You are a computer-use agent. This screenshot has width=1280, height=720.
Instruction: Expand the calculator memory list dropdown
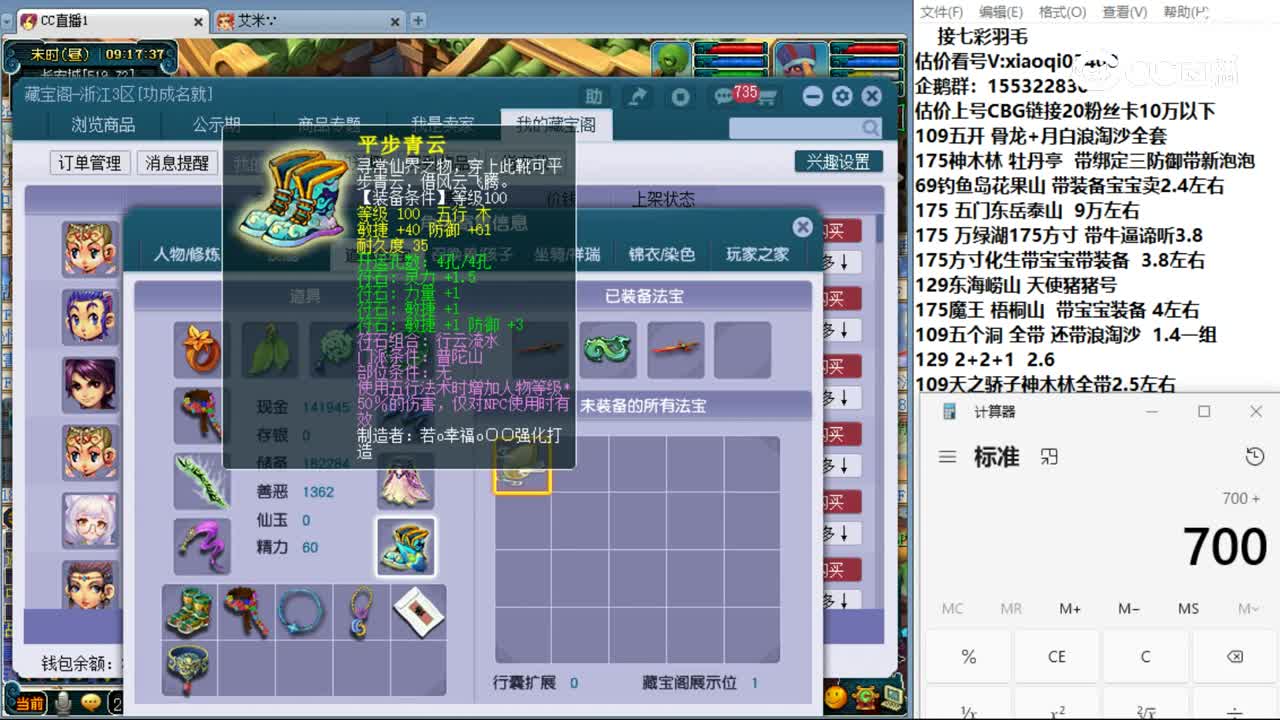point(1248,609)
